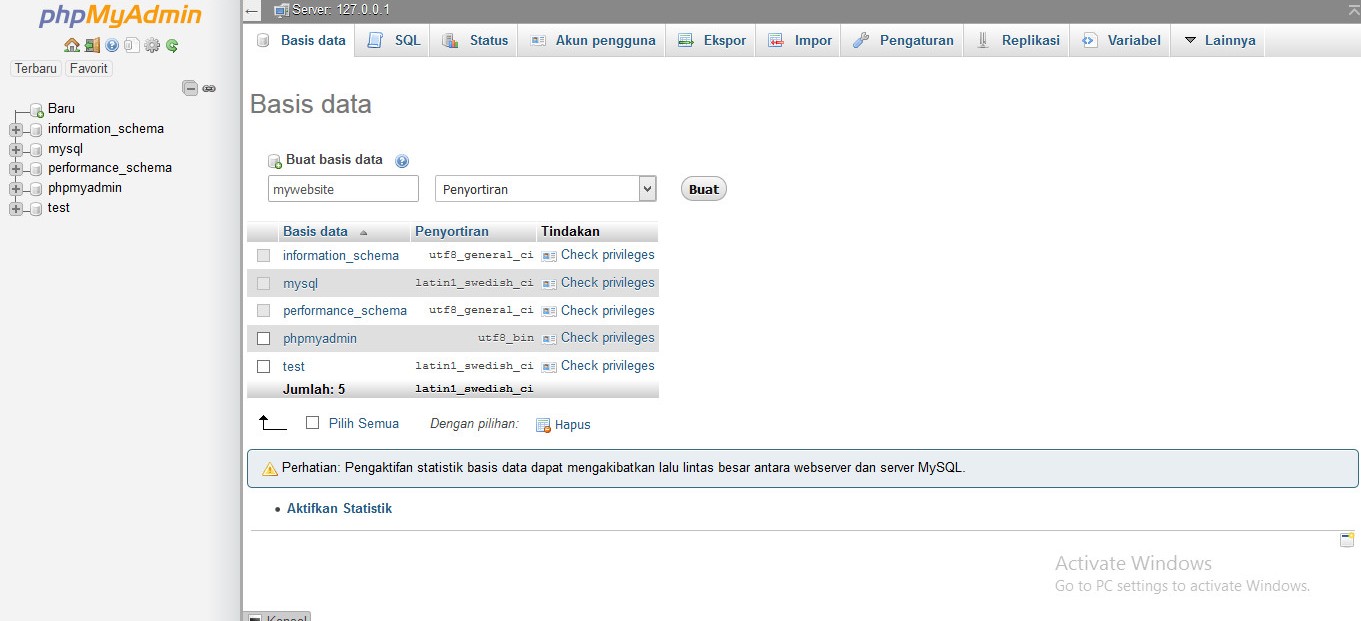Screen dimensions: 1361x621
Task: Expand performance_schema node in navigation tree
Action: 15,168
